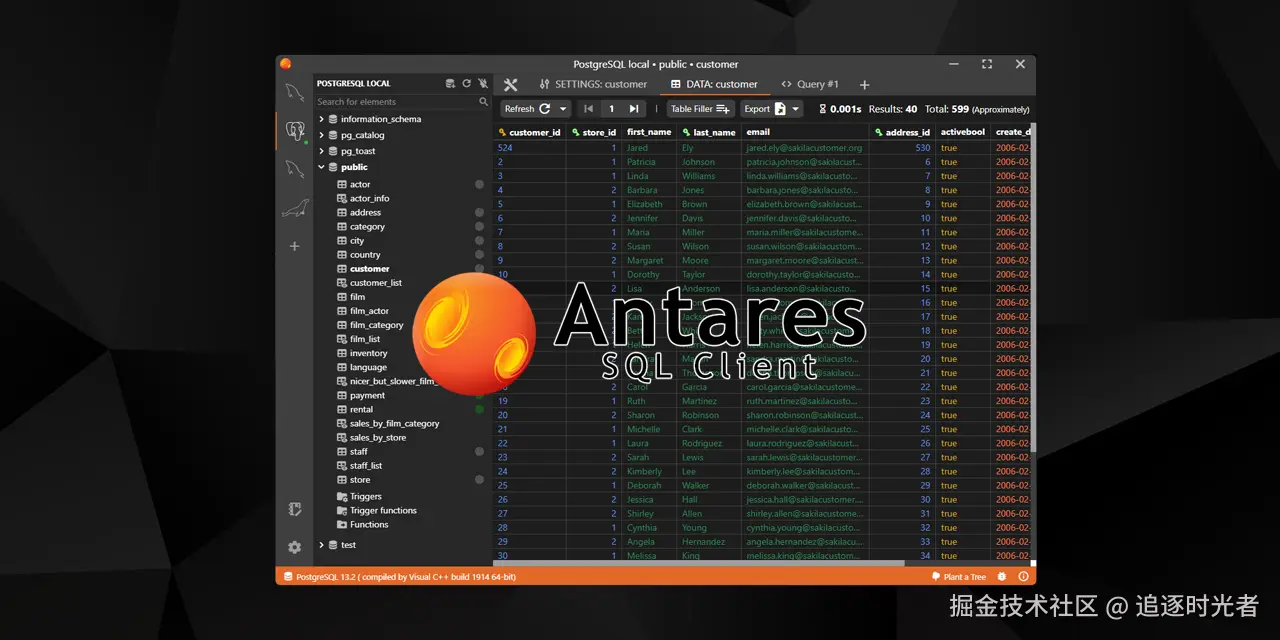Select the address_id 530 cell
Screen dimensions: 1280x640
(903, 148)
